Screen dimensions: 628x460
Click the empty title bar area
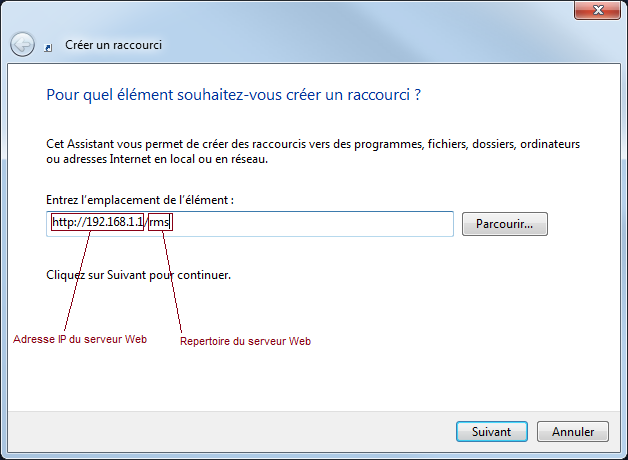pos(300,12)
